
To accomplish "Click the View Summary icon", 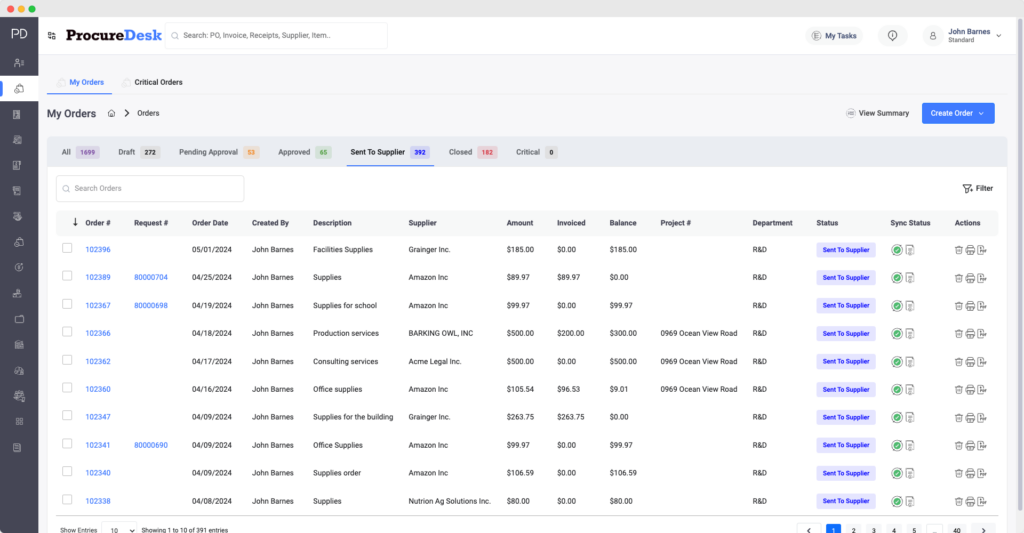I will 850,113.
